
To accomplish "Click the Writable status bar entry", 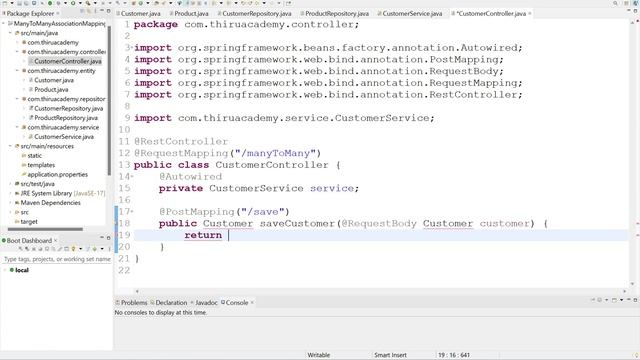I will pos(318,355).
